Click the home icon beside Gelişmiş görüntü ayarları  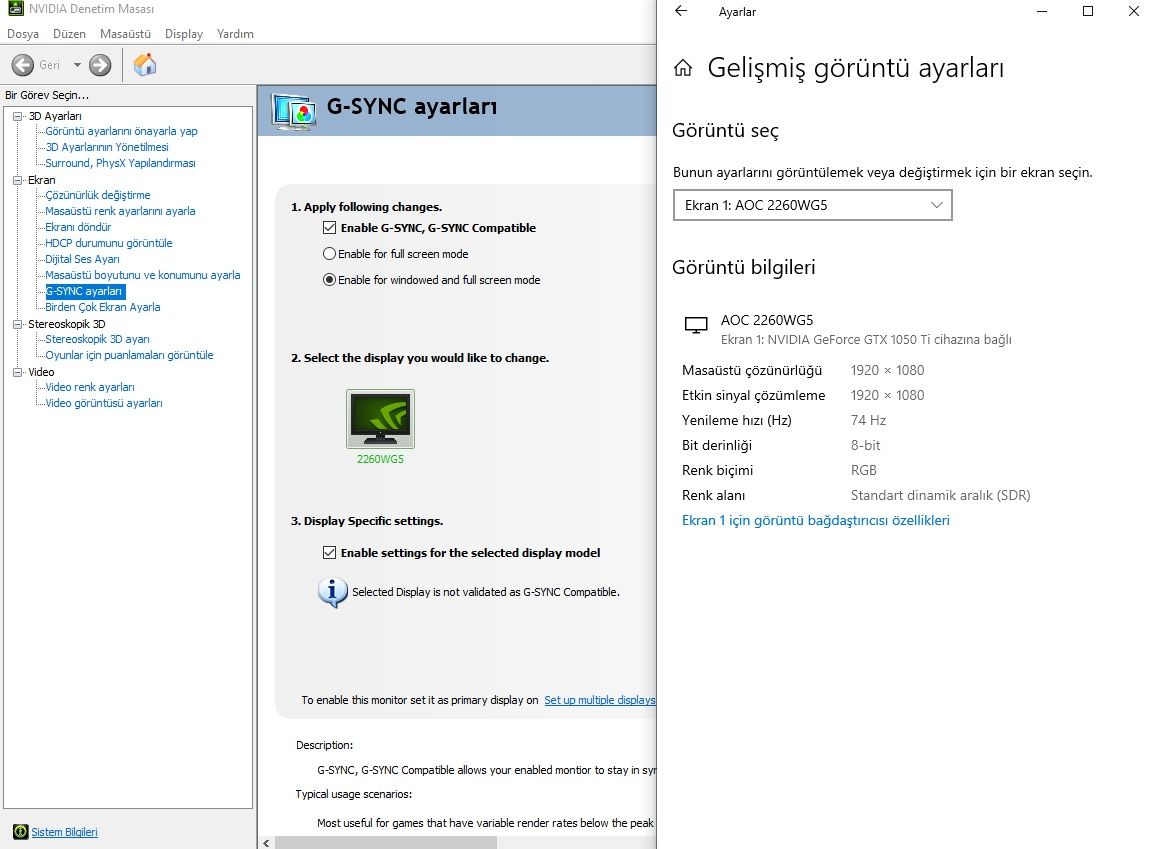[683, 68]
